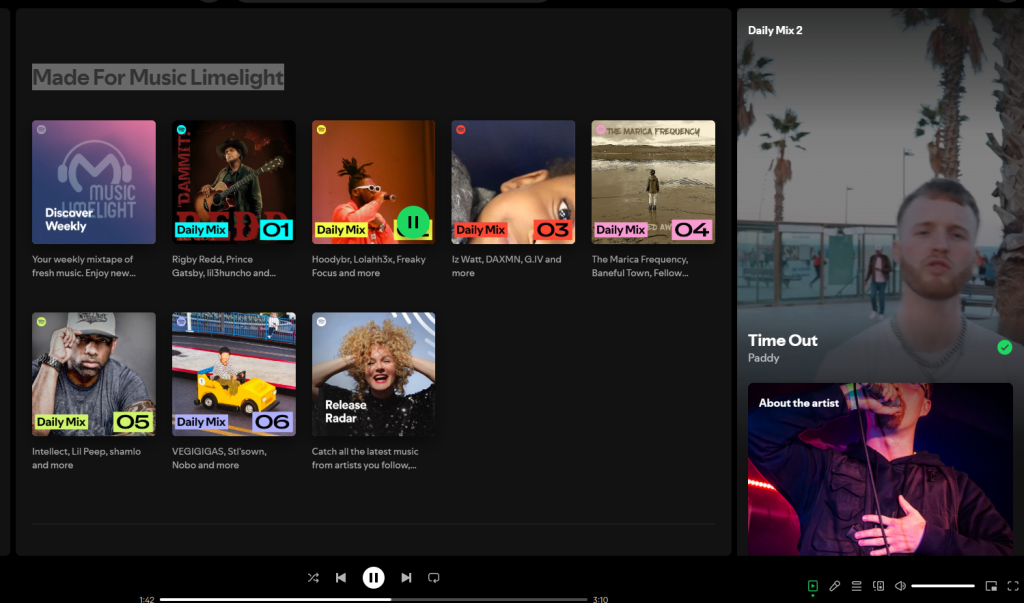Open the Daily Mix 03 cover
The image size is (1024, 603).
[x=513, y=182]
